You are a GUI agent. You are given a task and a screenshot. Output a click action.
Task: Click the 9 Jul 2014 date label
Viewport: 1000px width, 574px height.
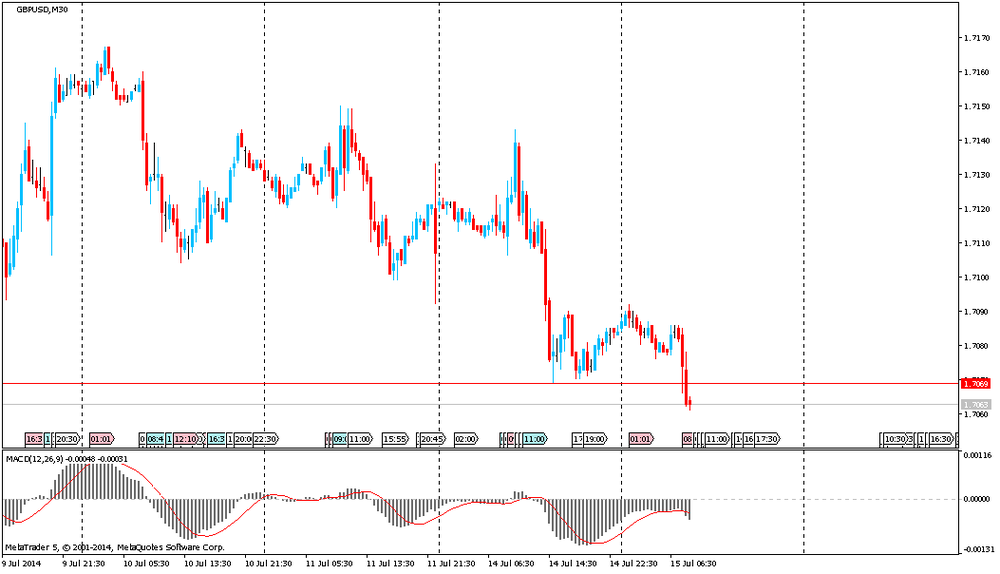tap(22, 564)
